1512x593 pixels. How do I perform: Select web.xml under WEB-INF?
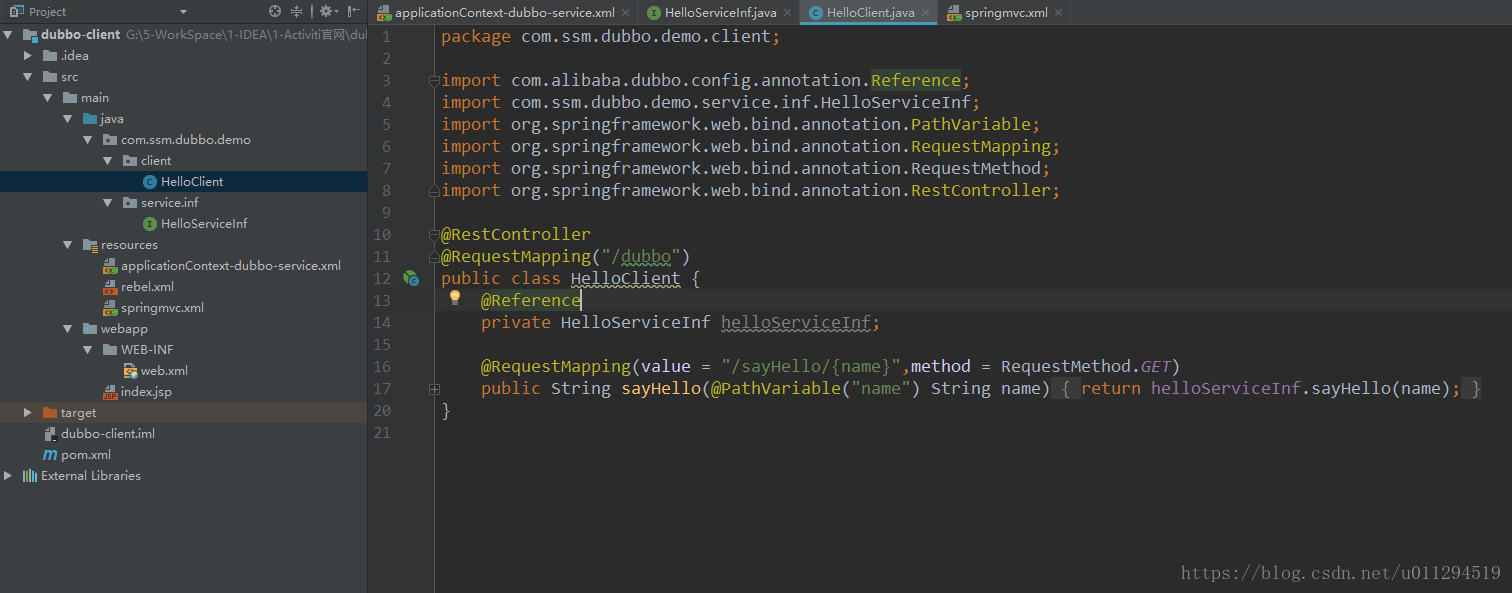[164, 370]
